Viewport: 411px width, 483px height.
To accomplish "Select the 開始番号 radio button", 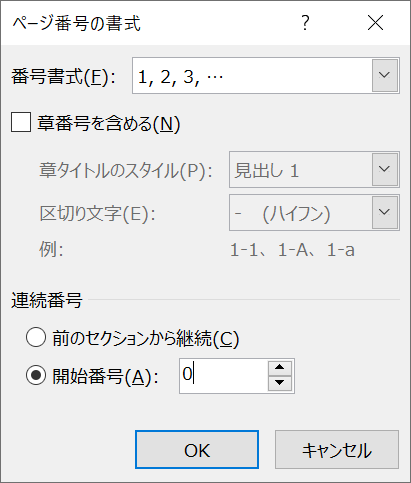I will pyautogui.click(x=36, y=376).
